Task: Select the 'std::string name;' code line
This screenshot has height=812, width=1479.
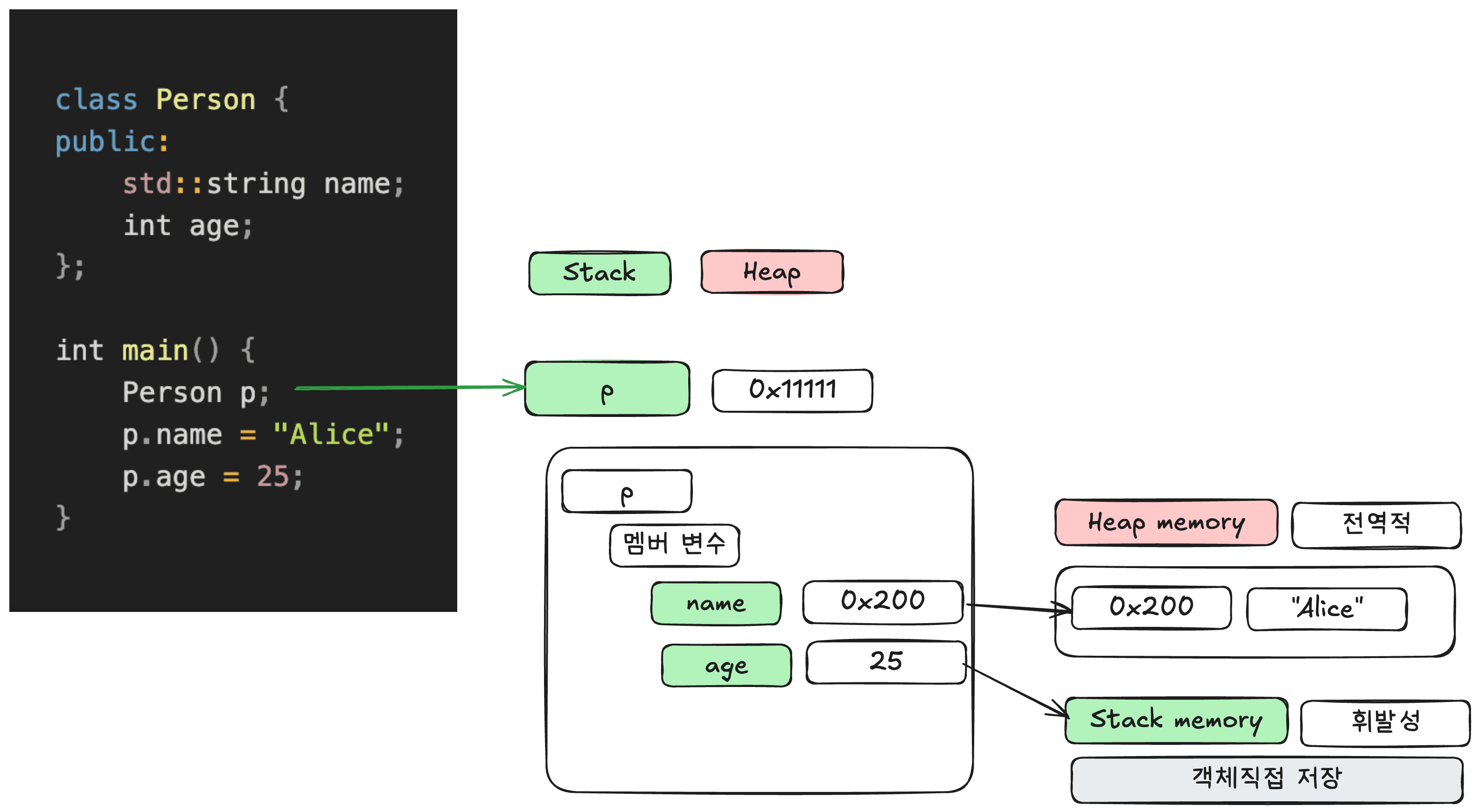Action: click(264, 184)
